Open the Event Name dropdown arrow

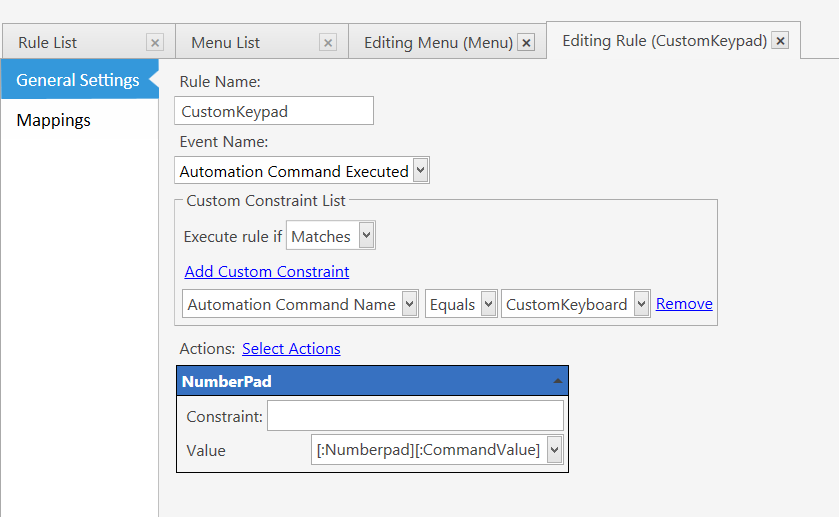[421, 171]
